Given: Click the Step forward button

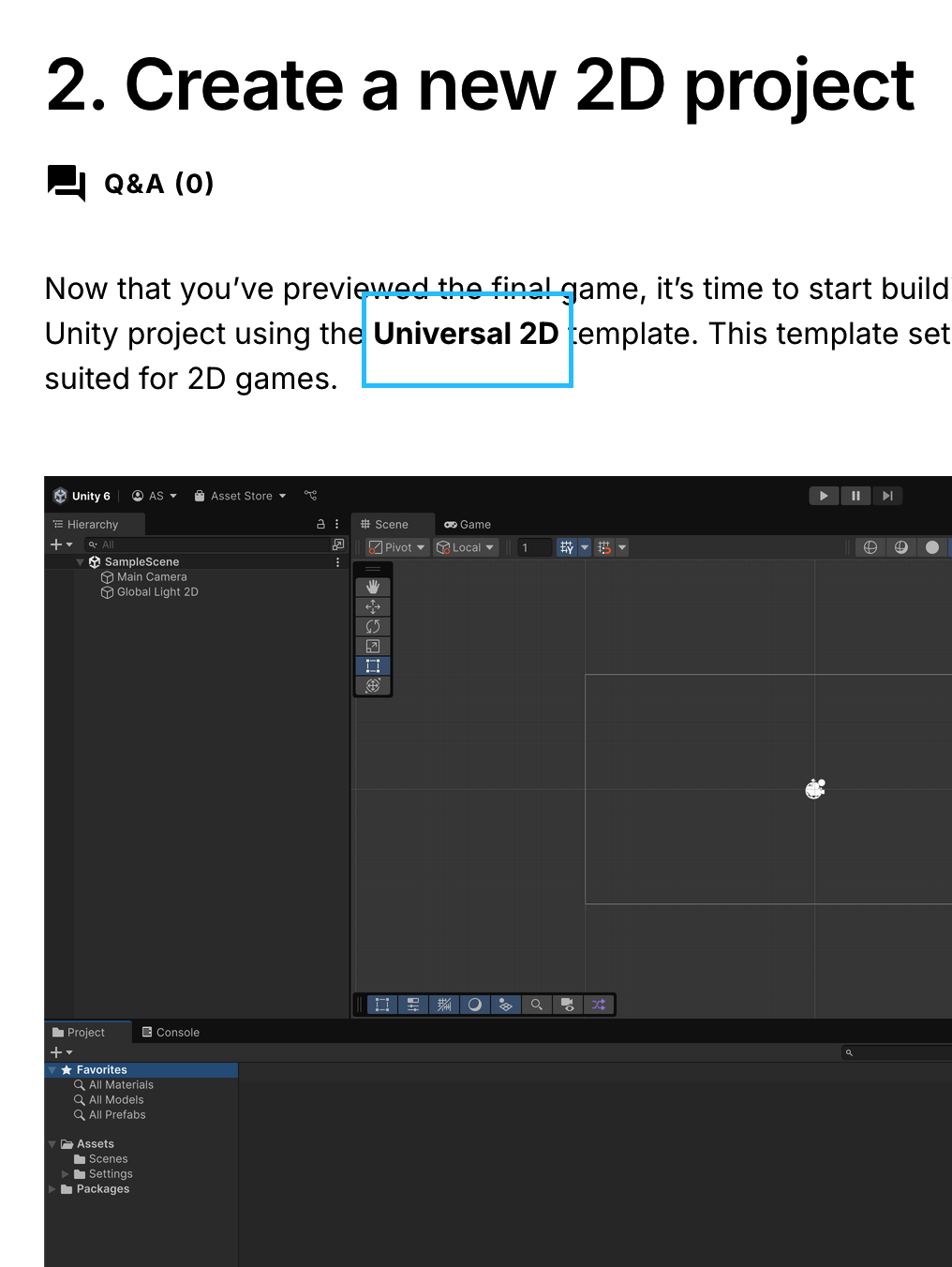Looking at the screenshot, I should (887, 496).
